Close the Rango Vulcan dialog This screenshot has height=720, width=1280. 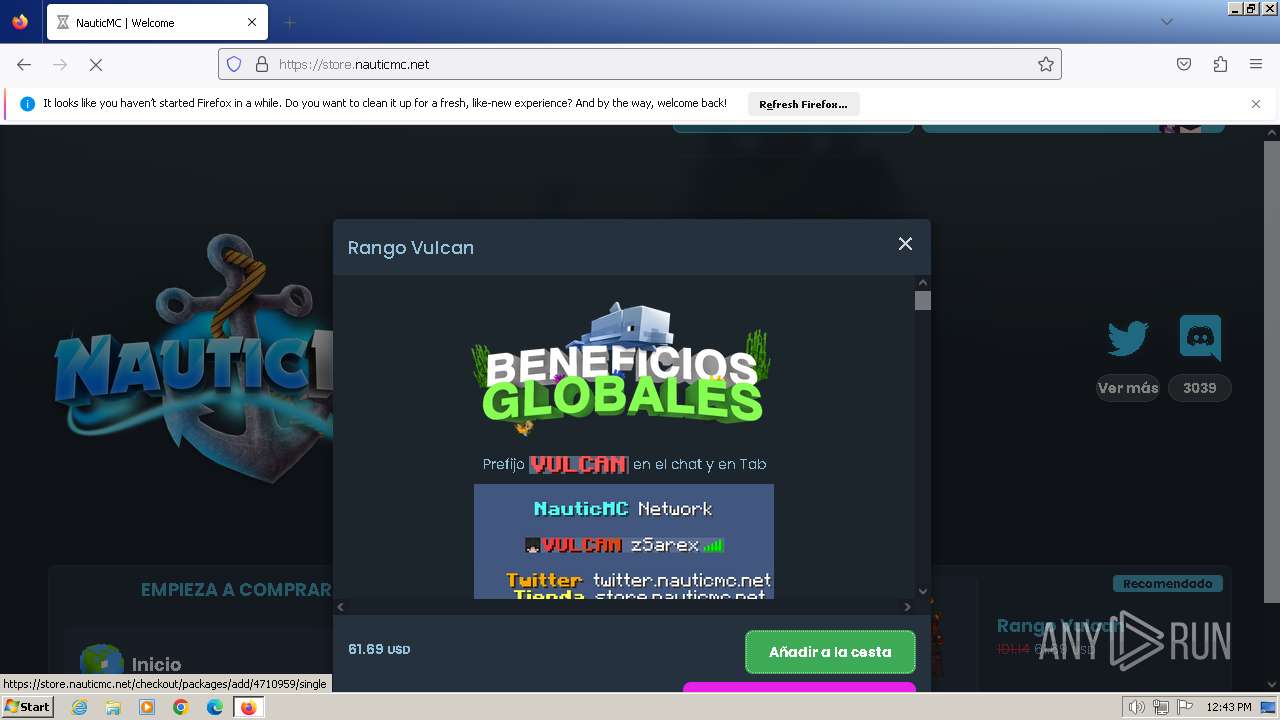[x=905, y=244]
